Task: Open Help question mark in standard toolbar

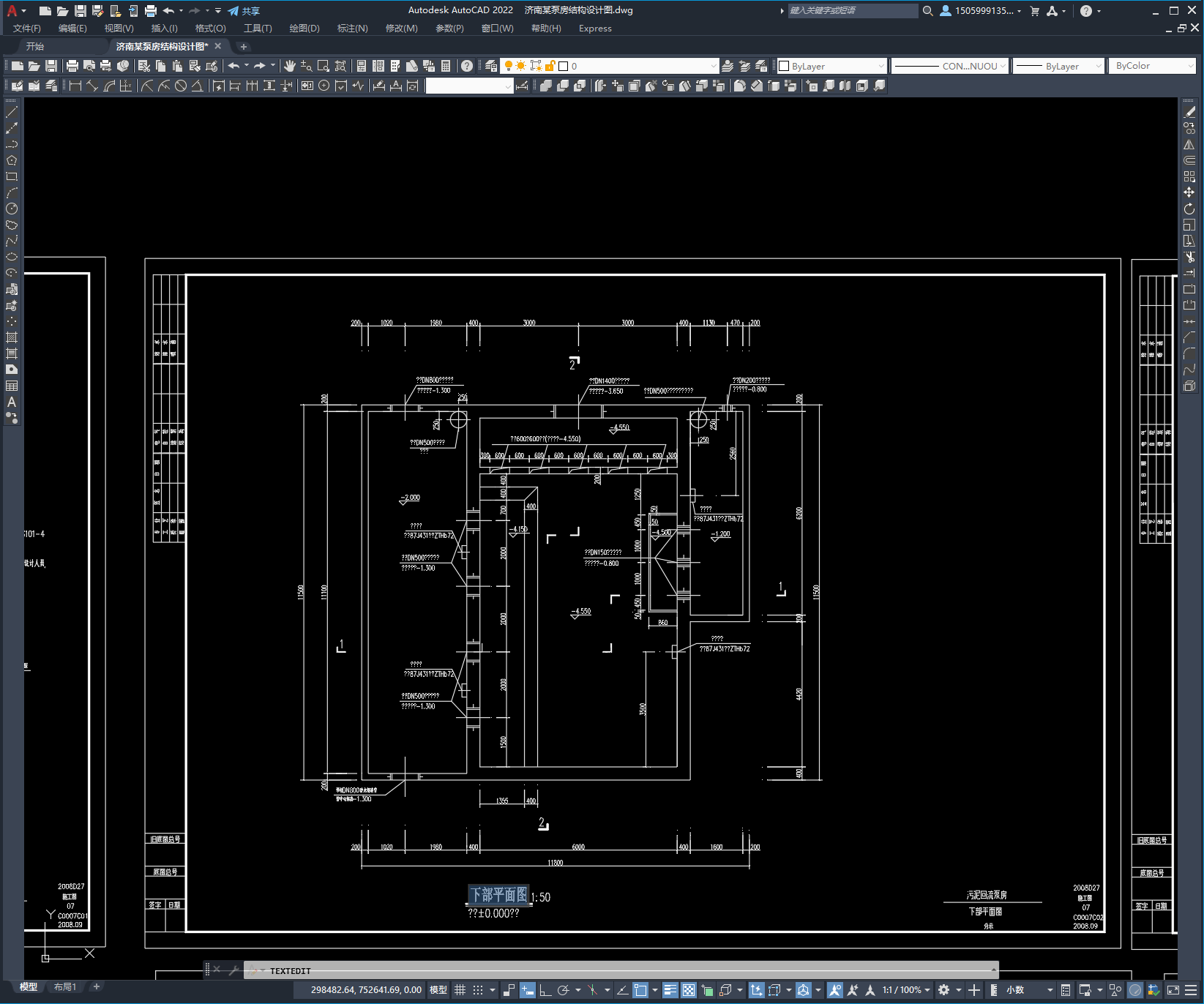Action: pos(467,66)
